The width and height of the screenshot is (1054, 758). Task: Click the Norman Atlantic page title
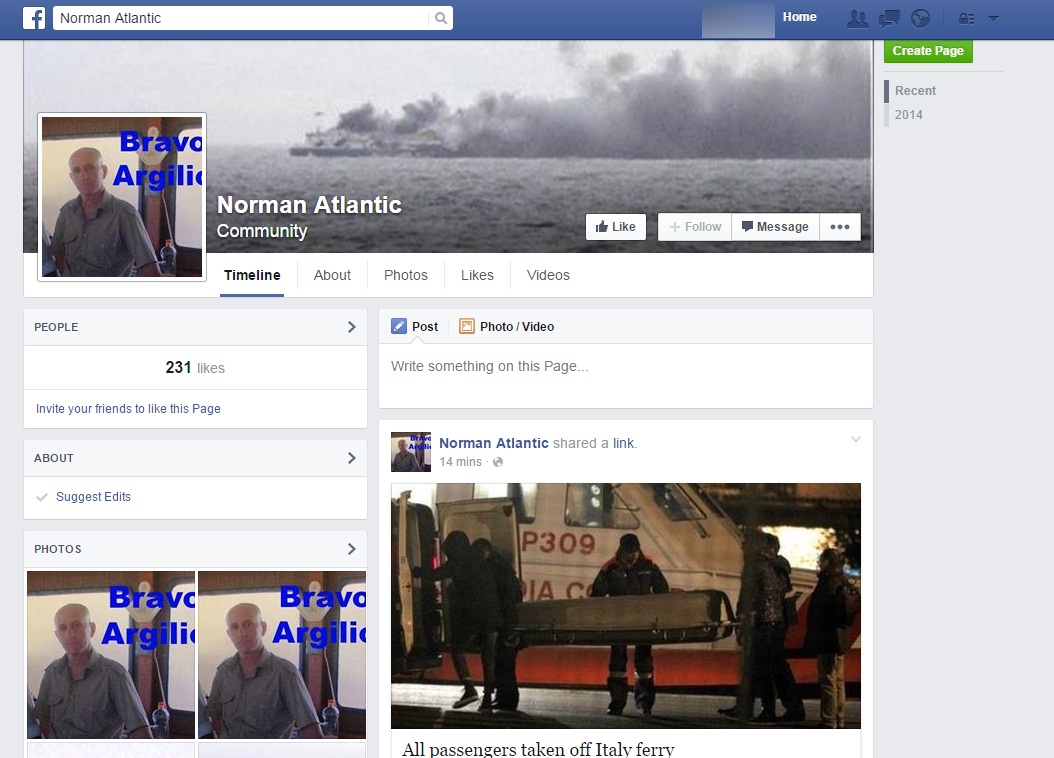coord(309,204)
